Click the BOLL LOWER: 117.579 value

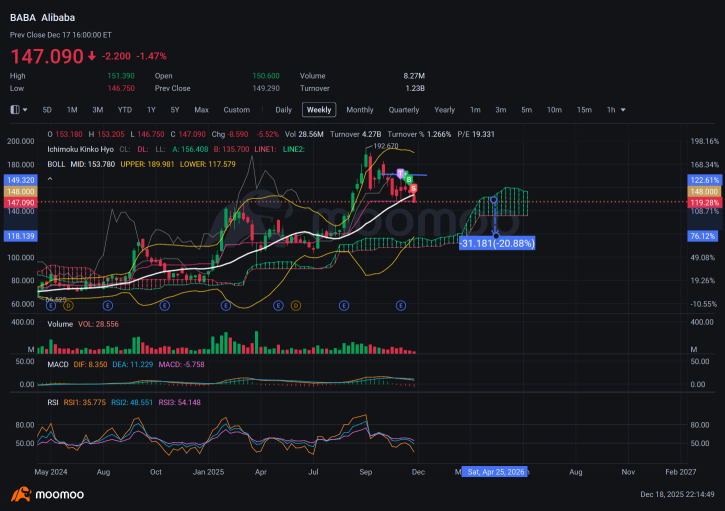pos(208,164)
